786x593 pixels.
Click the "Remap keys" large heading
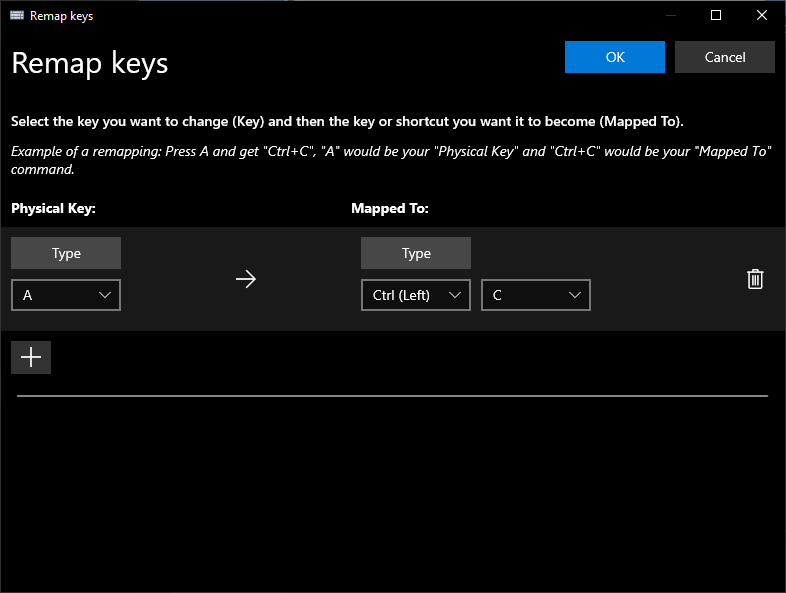pos(90,64)
